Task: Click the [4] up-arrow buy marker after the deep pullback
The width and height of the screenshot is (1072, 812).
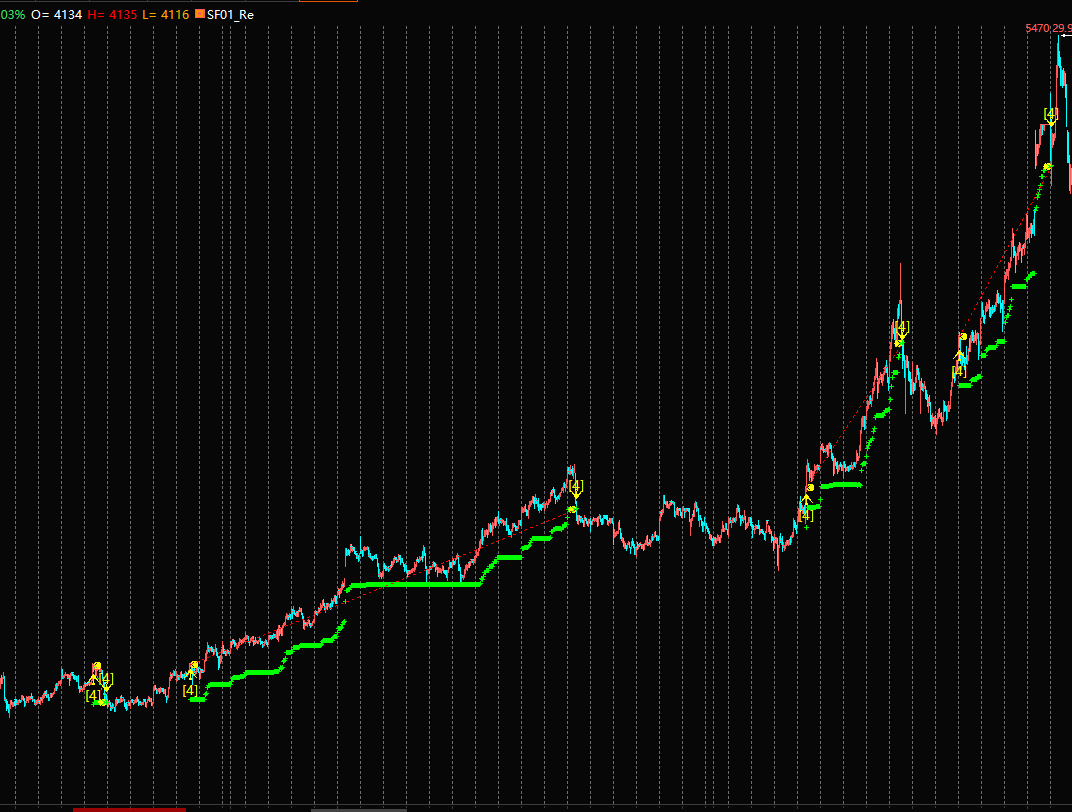Action: pos(958,370)
